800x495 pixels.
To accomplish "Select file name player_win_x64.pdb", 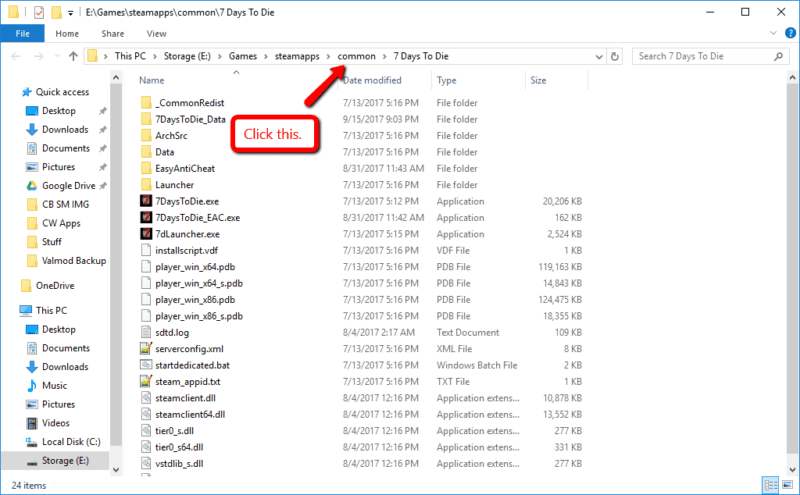I will pyautogui.click(x=195, y=267).
